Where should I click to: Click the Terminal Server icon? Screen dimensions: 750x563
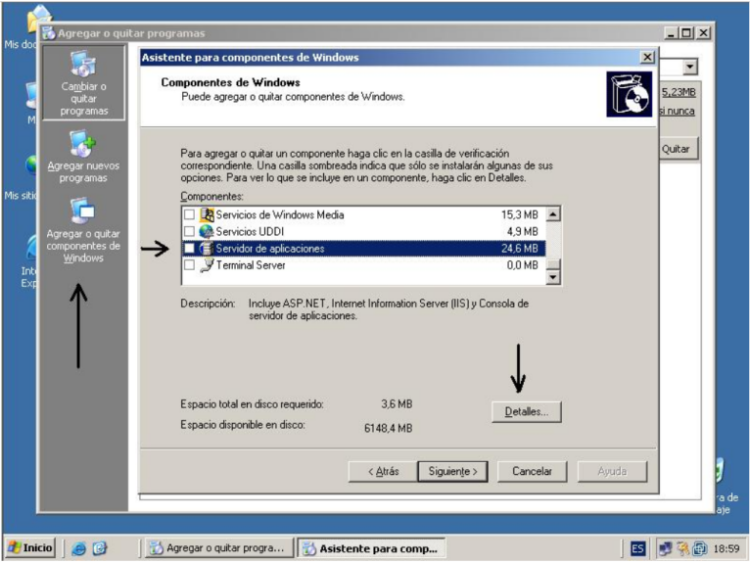207,265
